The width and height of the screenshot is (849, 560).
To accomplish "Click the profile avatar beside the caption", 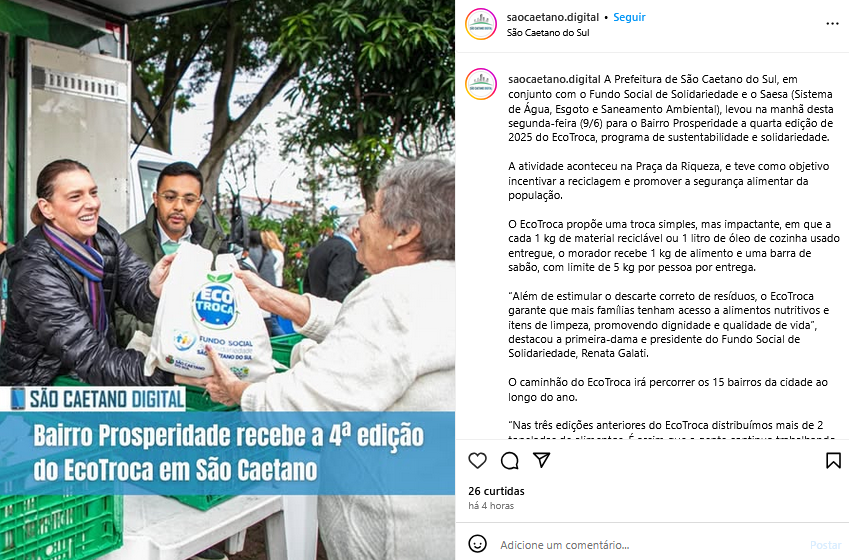I will (x=481, y=84).
